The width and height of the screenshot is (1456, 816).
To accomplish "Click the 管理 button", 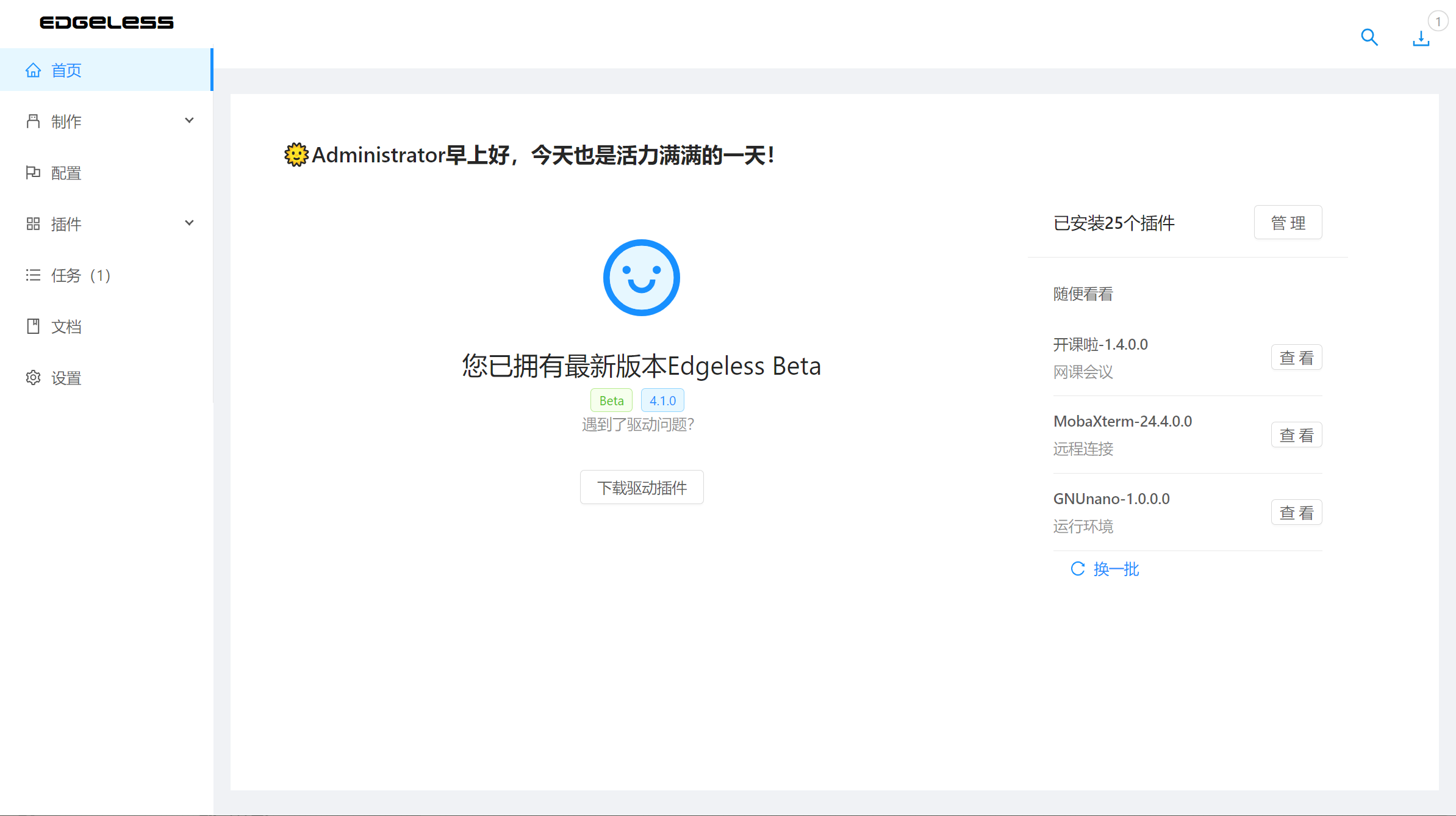I will click(x=1288, y=223).
